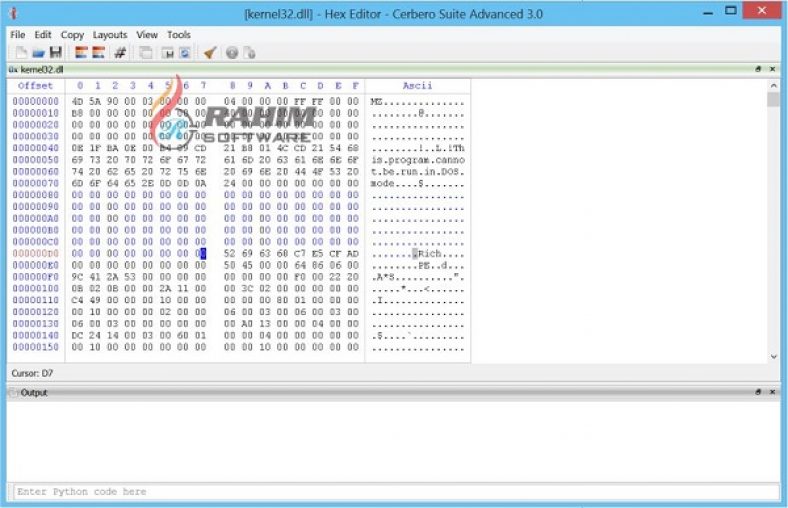Click the 'Cursor: D7' status text

[32, 373]
